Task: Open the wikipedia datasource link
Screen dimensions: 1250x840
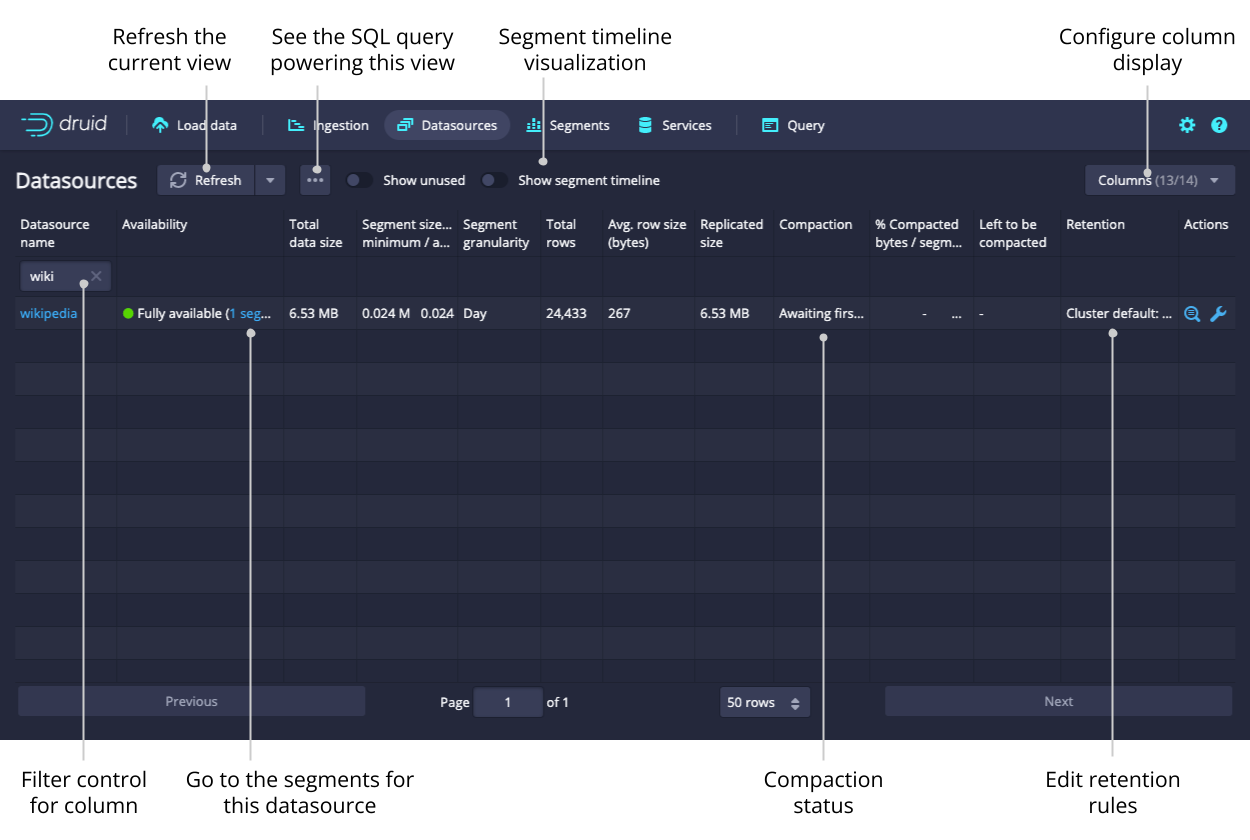Action: [x=48, y=314]
